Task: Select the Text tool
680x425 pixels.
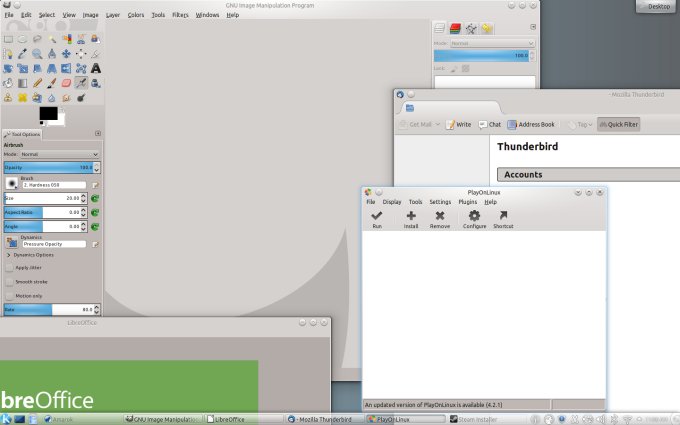Action: click(x=96, y=69)
